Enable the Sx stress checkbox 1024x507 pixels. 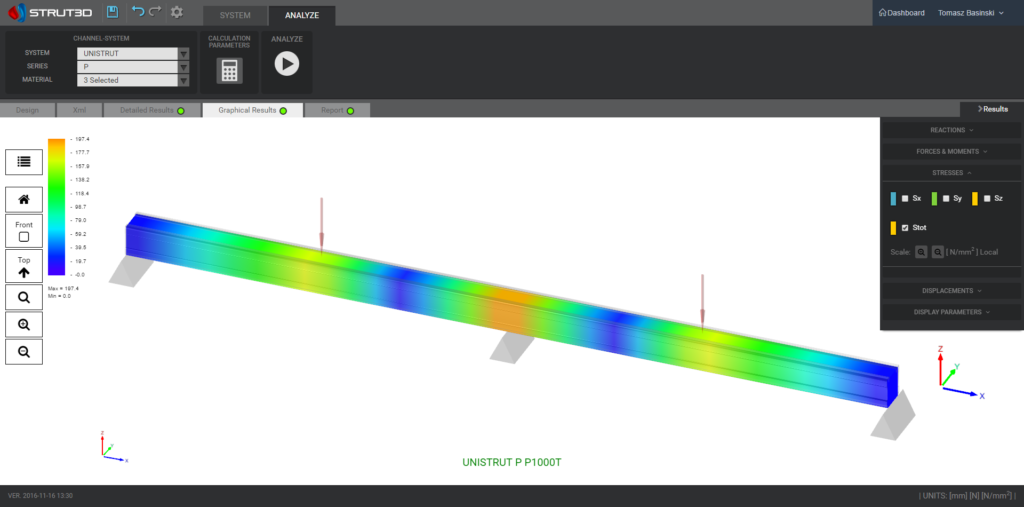pos(905,199)
